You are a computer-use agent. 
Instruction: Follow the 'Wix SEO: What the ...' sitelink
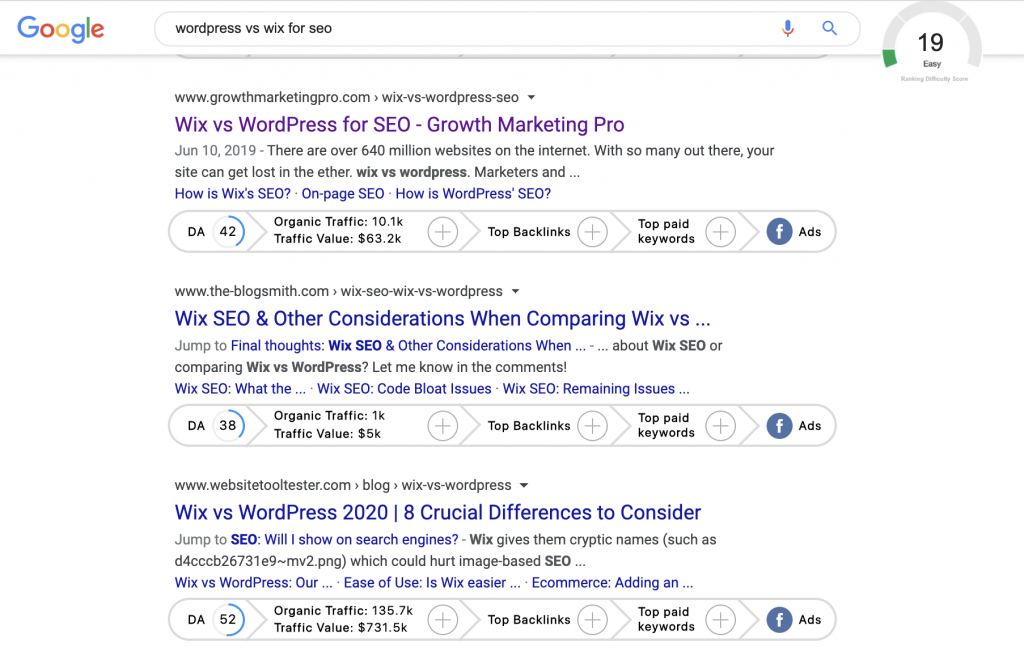tap(240, 389)
